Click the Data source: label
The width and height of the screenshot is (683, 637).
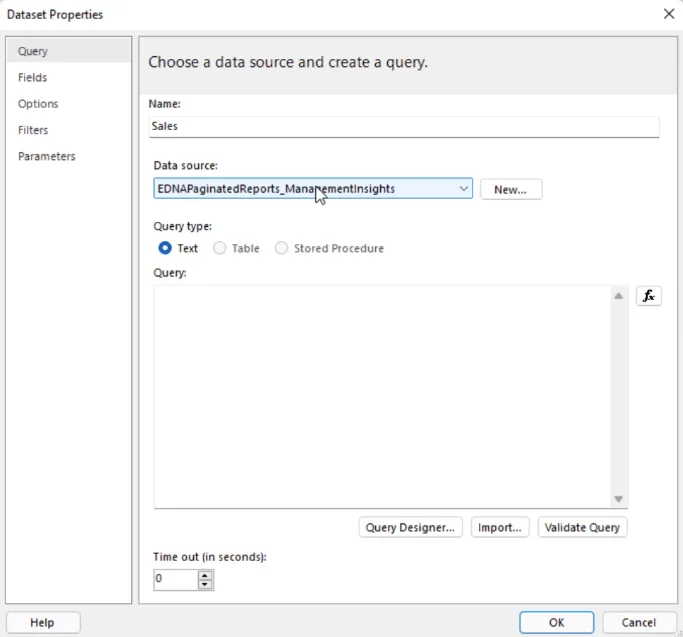pos(186,166)
